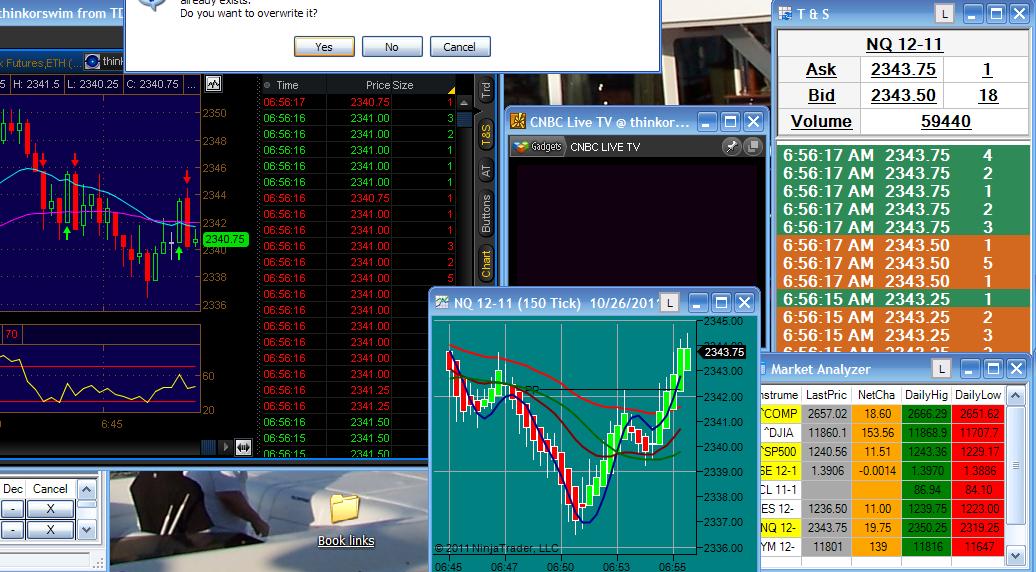1036x572 pixels.
Task: Click the T & S window title icon
Action: (785, 13)
